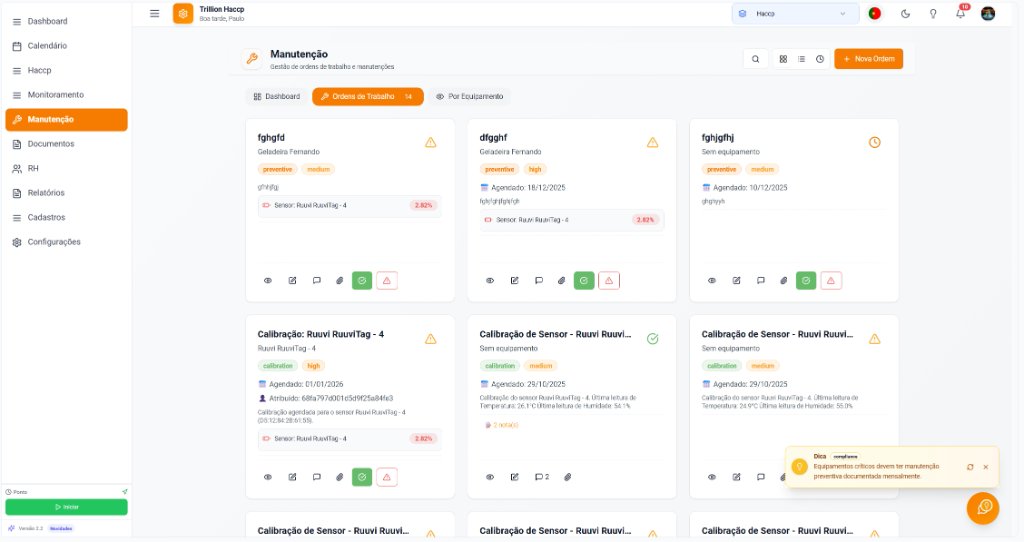The width and height of the screenshot is (1024, 542).
Task: Click the 2 nota(s) link
Action: click(x=502, y=425)
